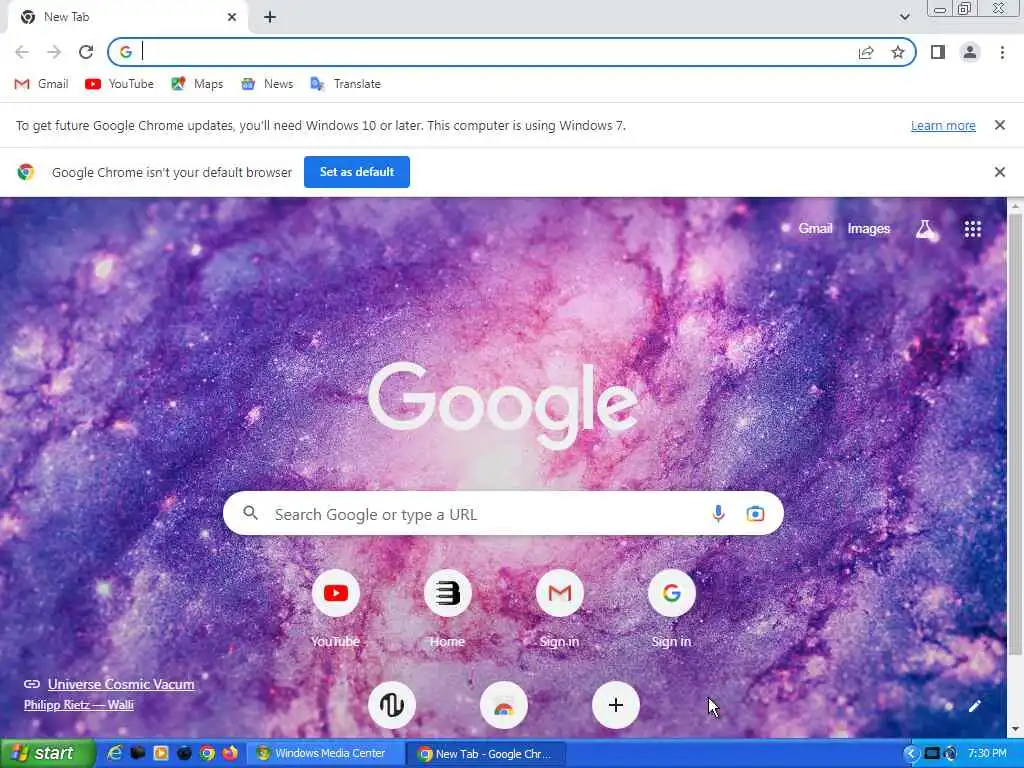Open YouTube bookmark in bookmarks bar
Image resolution: width=1024 pixels, height=768 pixels.
[120, 84]
